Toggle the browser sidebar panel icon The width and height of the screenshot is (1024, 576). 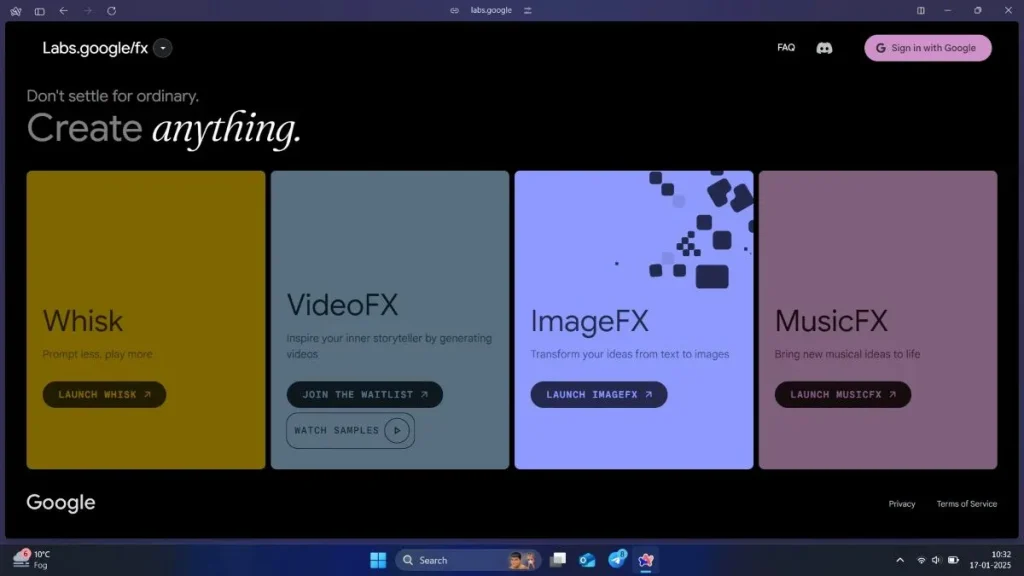(40, 11)
